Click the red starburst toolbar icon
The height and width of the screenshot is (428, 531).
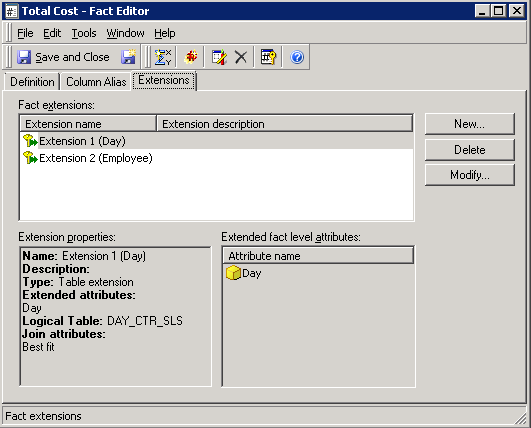(191, 57)
